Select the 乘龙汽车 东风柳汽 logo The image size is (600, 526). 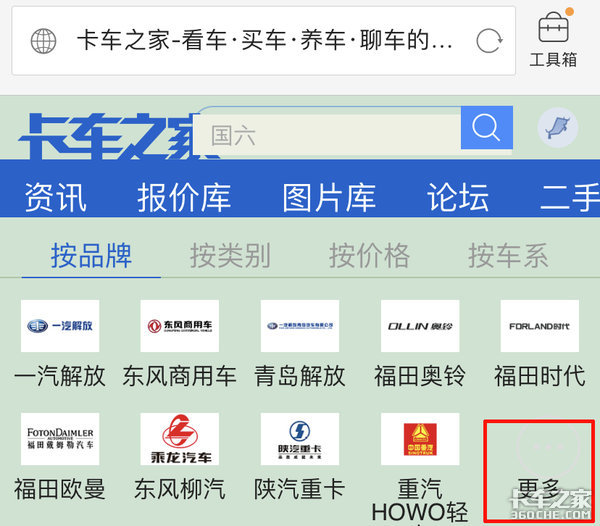pyautogui.click(x=180, y=439)
